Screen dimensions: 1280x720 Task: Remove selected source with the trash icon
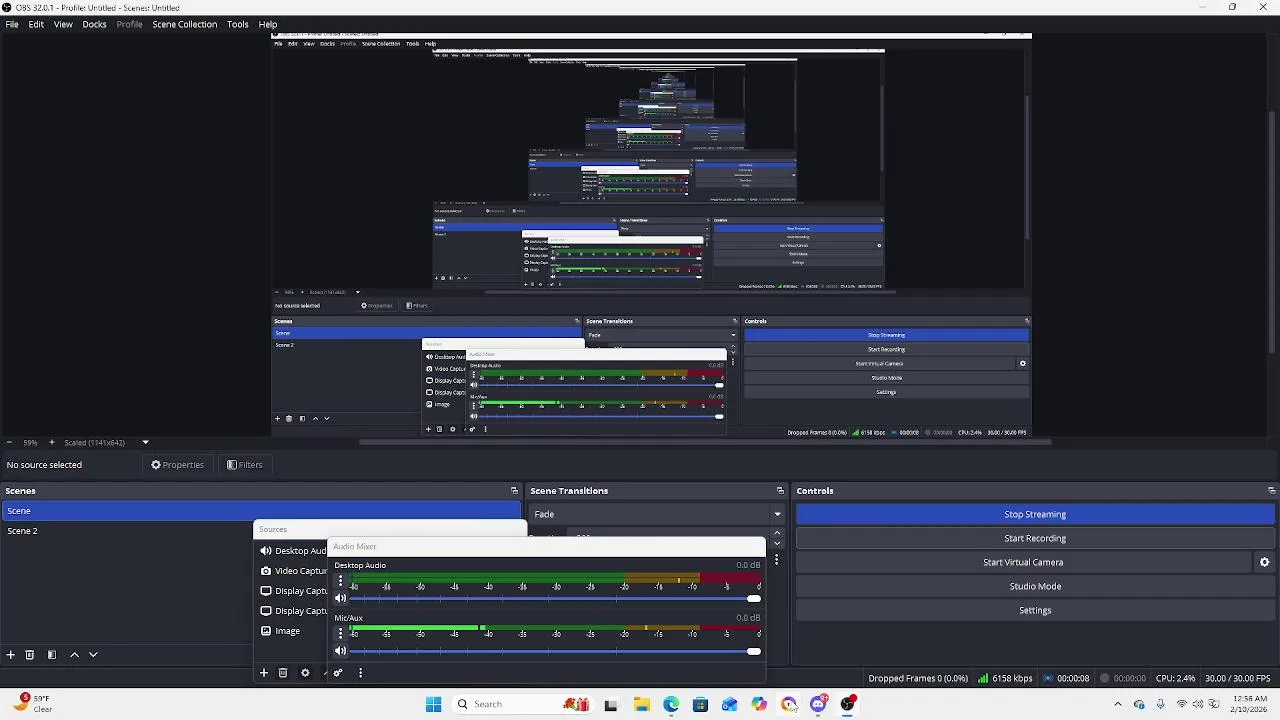283,673
